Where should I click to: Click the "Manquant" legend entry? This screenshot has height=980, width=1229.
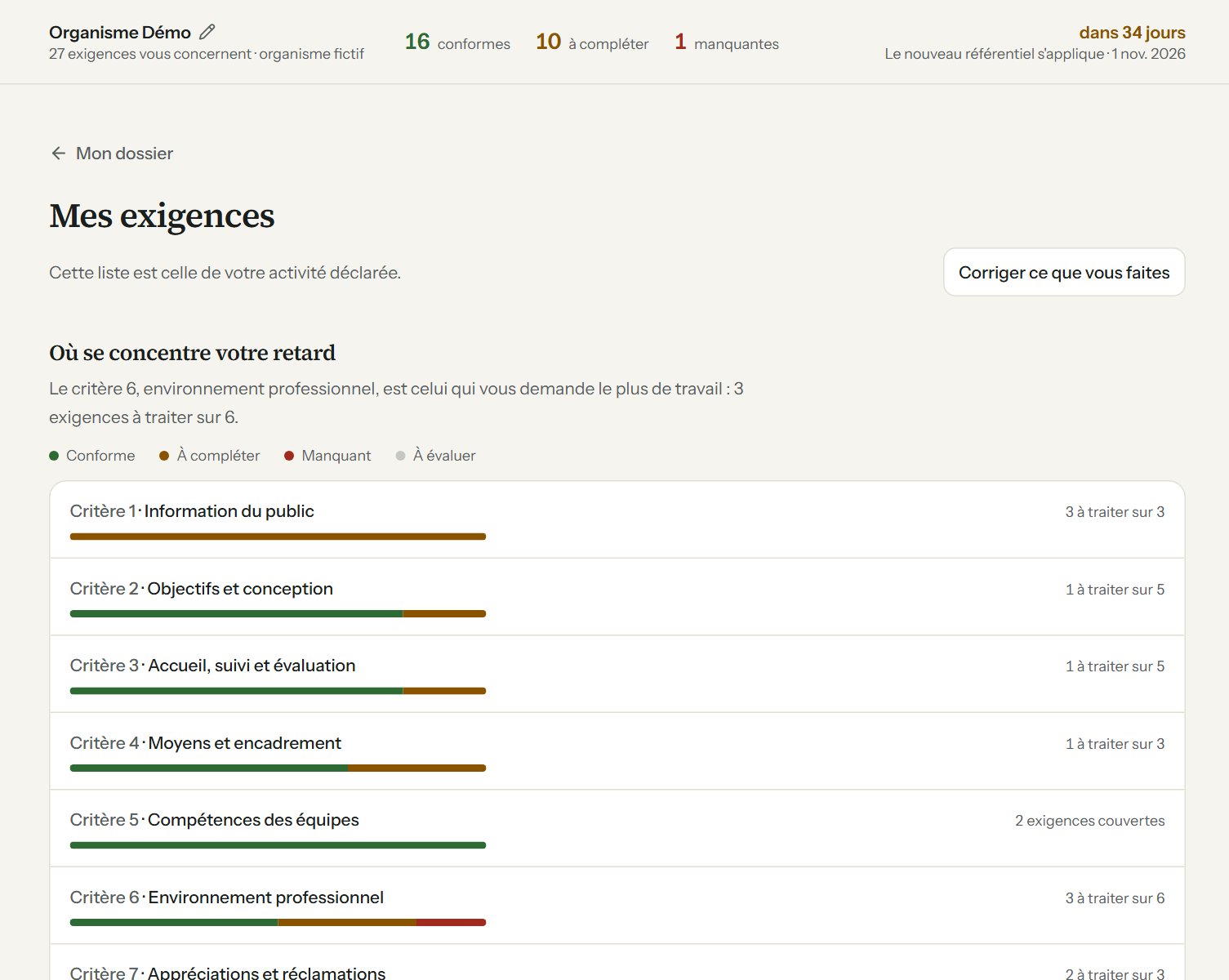tap(327, 456)
